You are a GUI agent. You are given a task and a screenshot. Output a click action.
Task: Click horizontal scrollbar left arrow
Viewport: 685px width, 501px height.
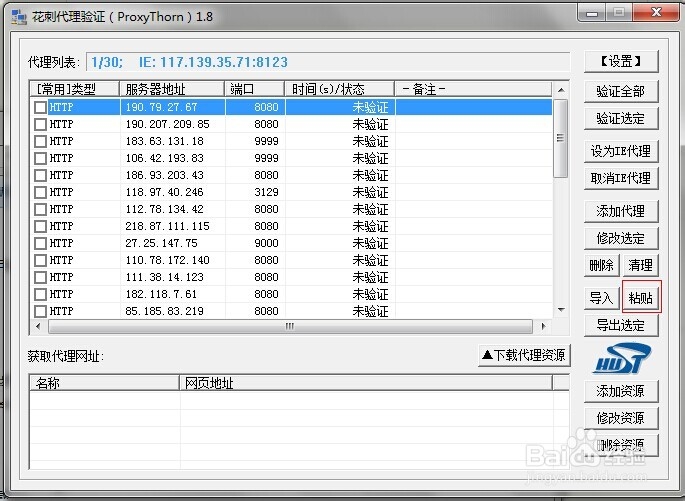point(38,326)
